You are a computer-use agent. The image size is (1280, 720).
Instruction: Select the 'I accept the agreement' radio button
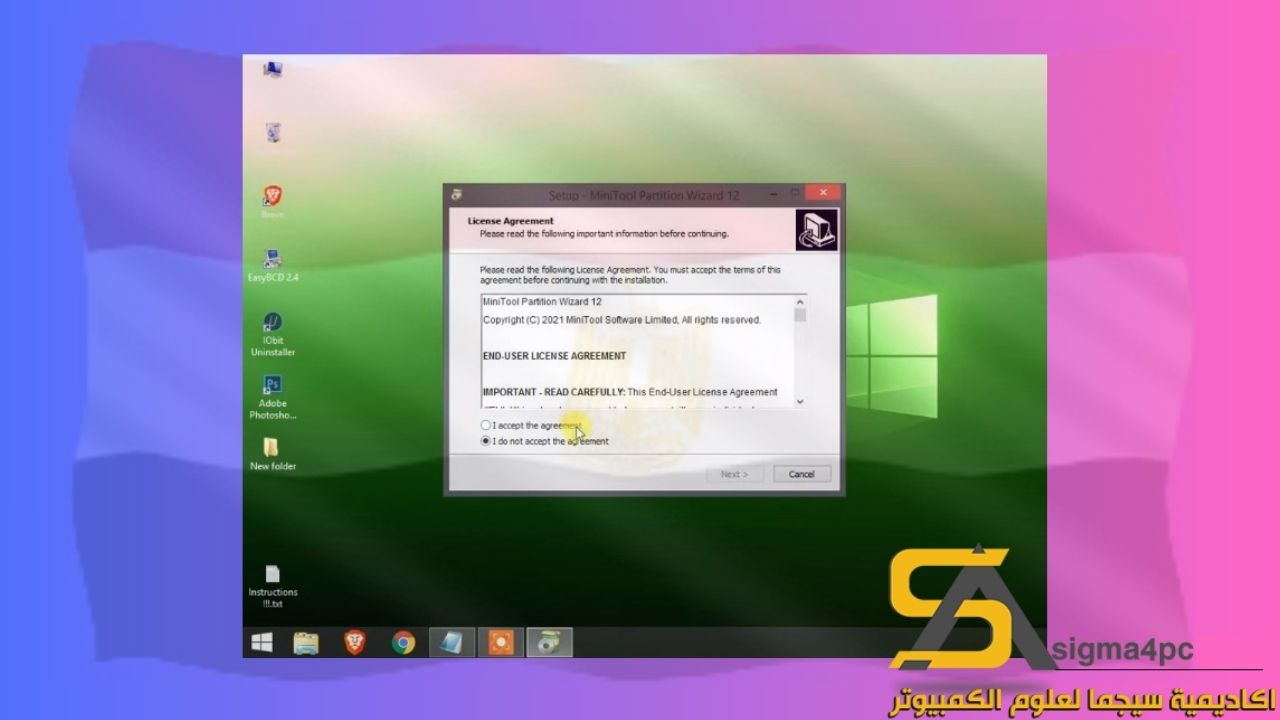point(486,426)
